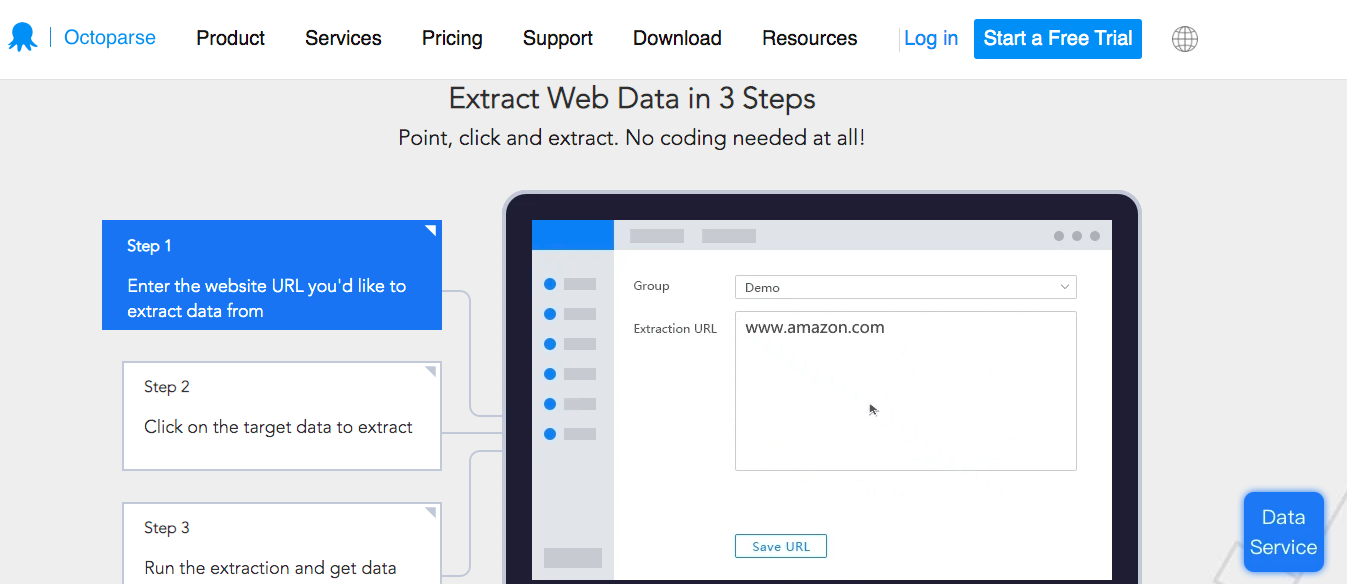Select the Step 1 card
Screen dimensions: 1347x584
(272, 275)
